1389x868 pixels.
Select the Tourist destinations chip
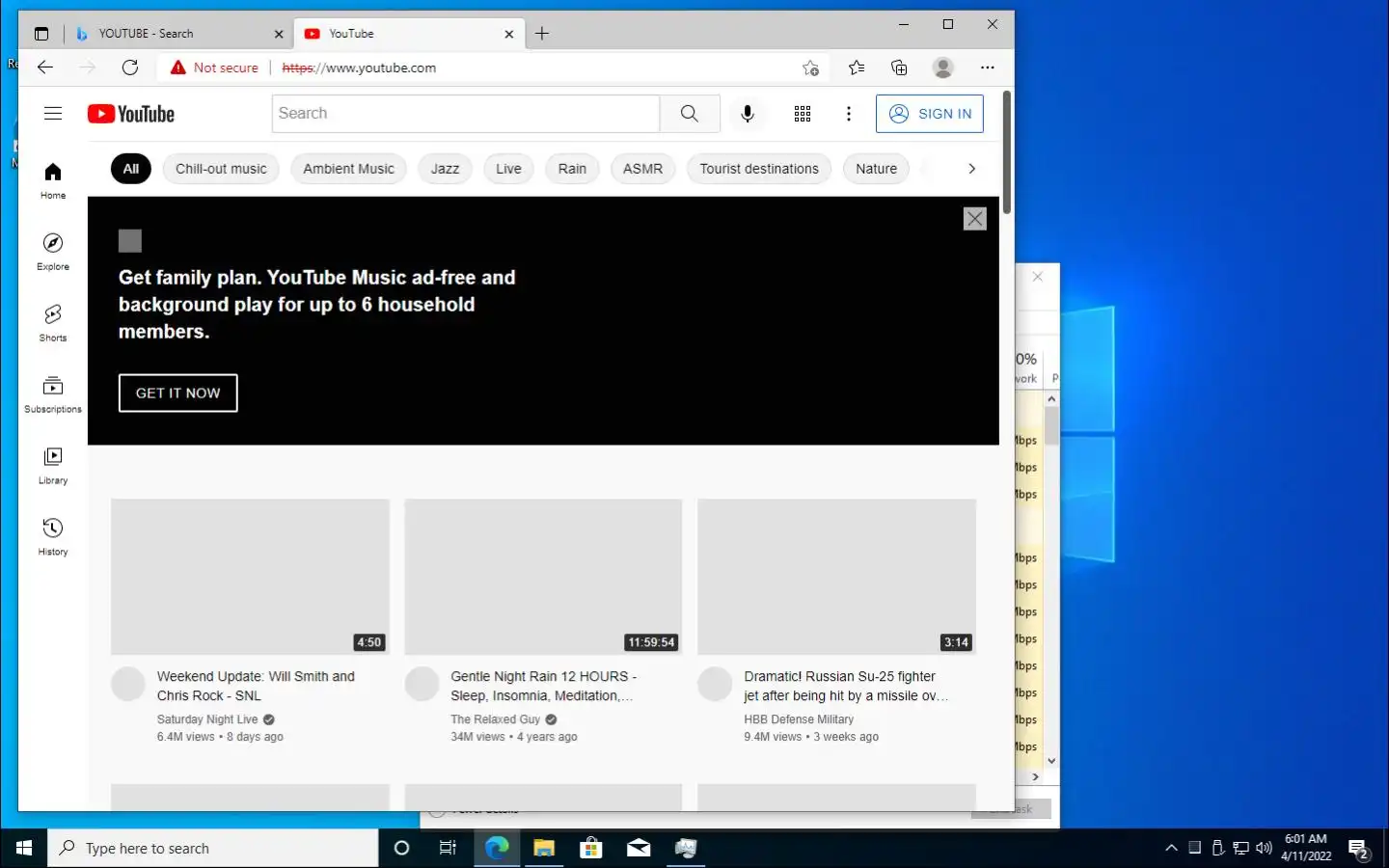(759, 169)
